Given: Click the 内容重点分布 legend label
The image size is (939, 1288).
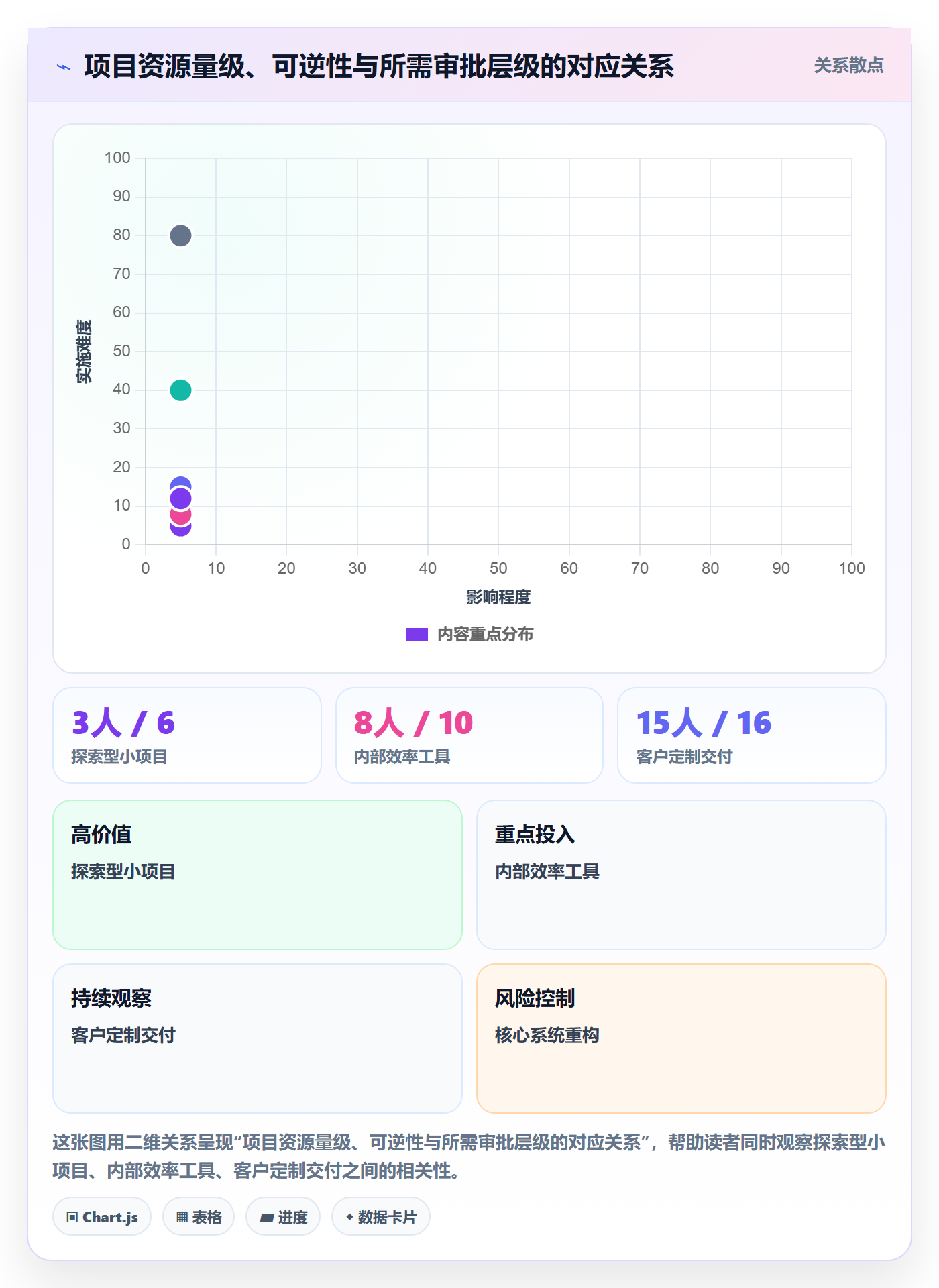Looking at the screenshot, I should click(485, 635).
